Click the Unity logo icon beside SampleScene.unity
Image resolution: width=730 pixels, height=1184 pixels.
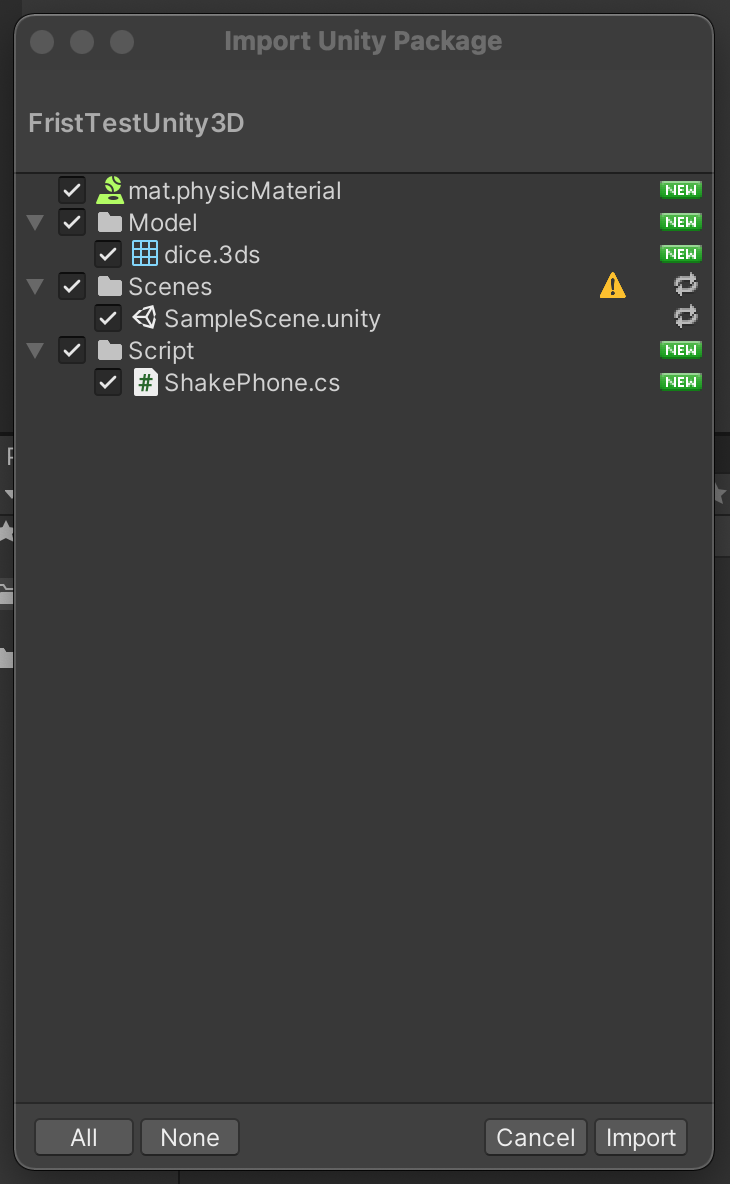(145, 318)
